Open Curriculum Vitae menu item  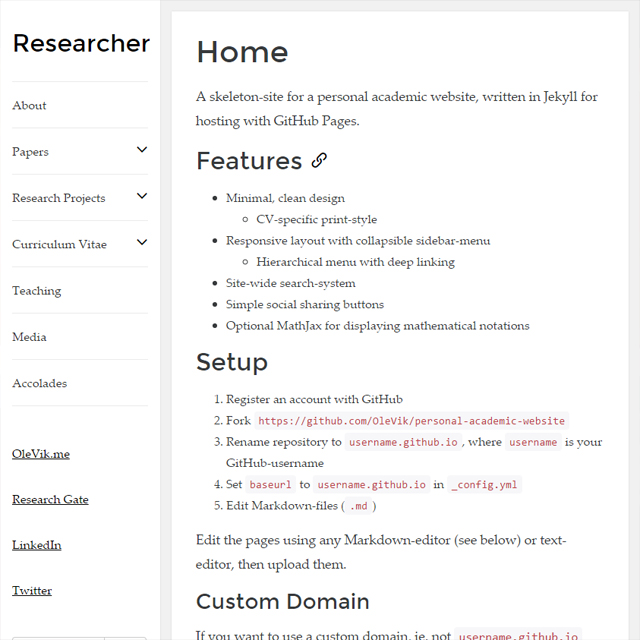(x=60, y=244)
